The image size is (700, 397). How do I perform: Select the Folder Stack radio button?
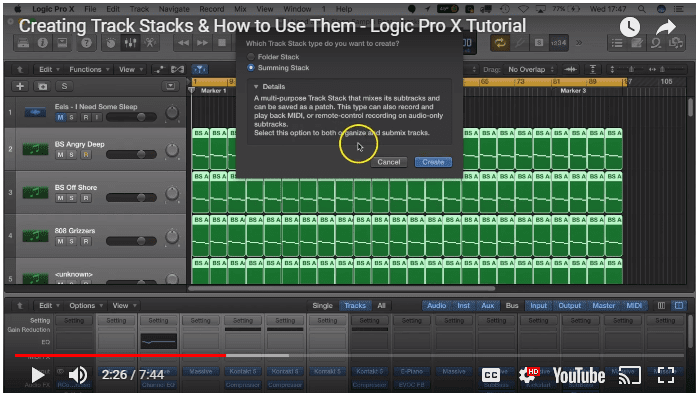coord(251,57)
